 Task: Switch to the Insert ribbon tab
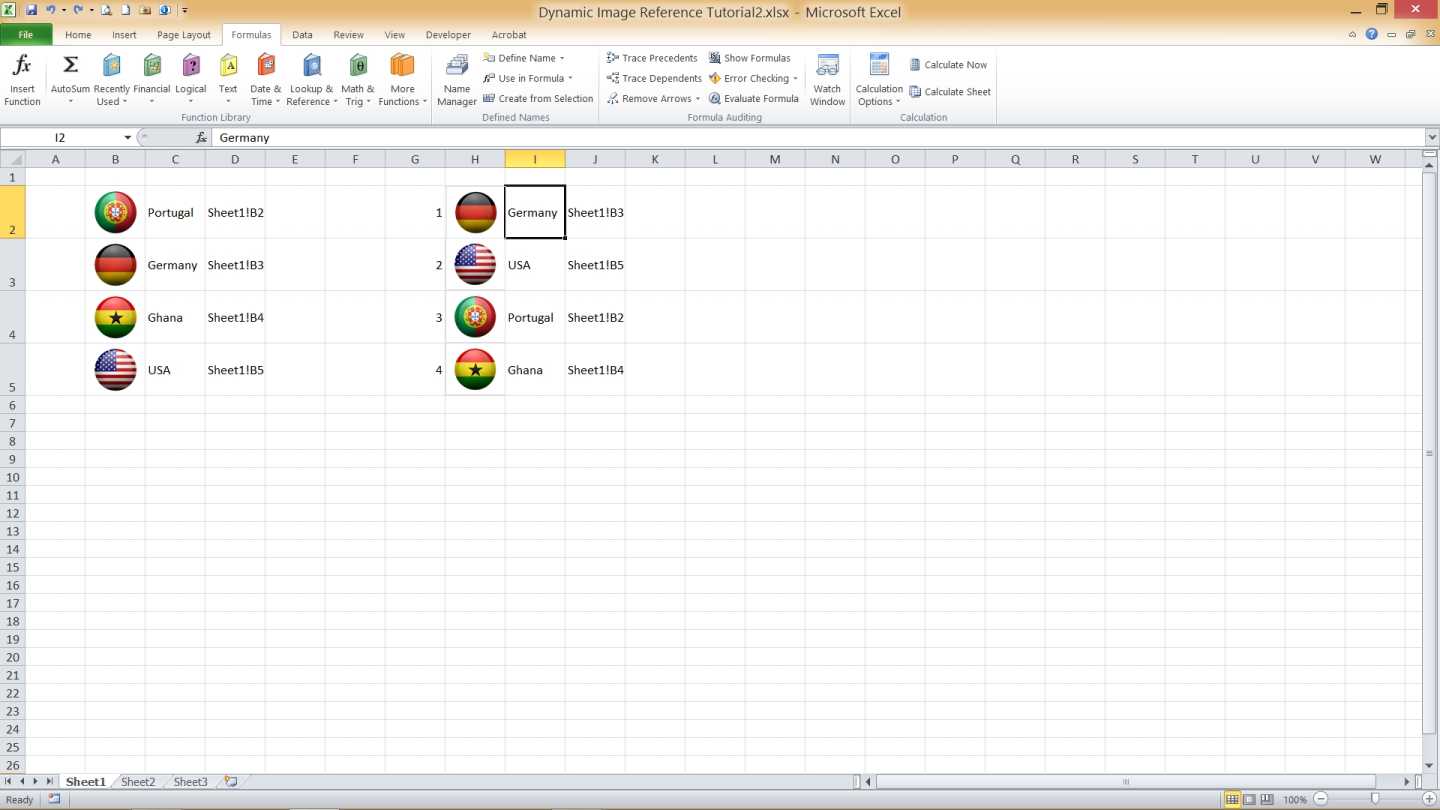[x=124, y=35]
